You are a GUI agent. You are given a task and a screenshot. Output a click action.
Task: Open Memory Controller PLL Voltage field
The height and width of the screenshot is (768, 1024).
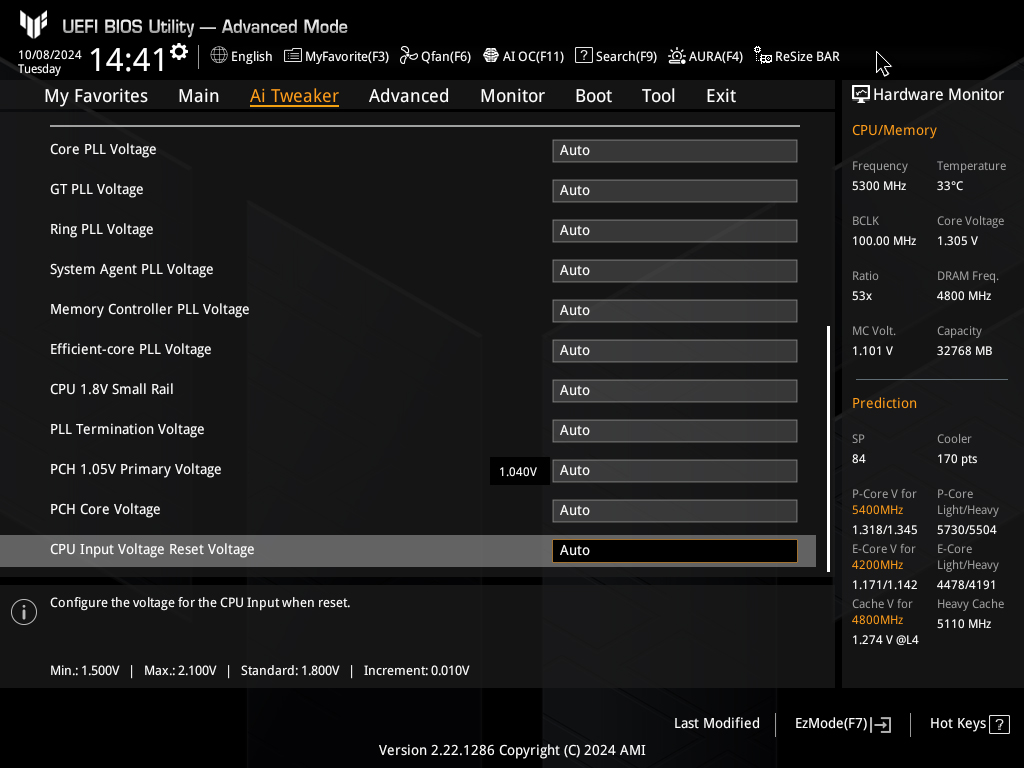(x=675, y=310)
